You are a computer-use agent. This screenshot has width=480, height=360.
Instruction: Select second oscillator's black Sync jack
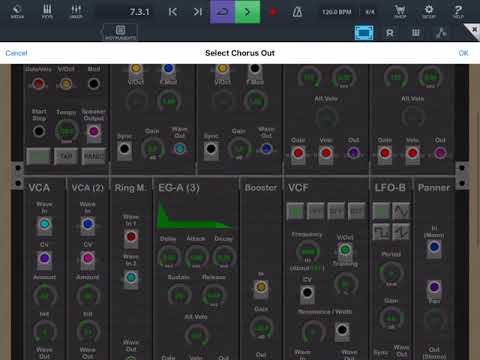[x=211, y=149]
